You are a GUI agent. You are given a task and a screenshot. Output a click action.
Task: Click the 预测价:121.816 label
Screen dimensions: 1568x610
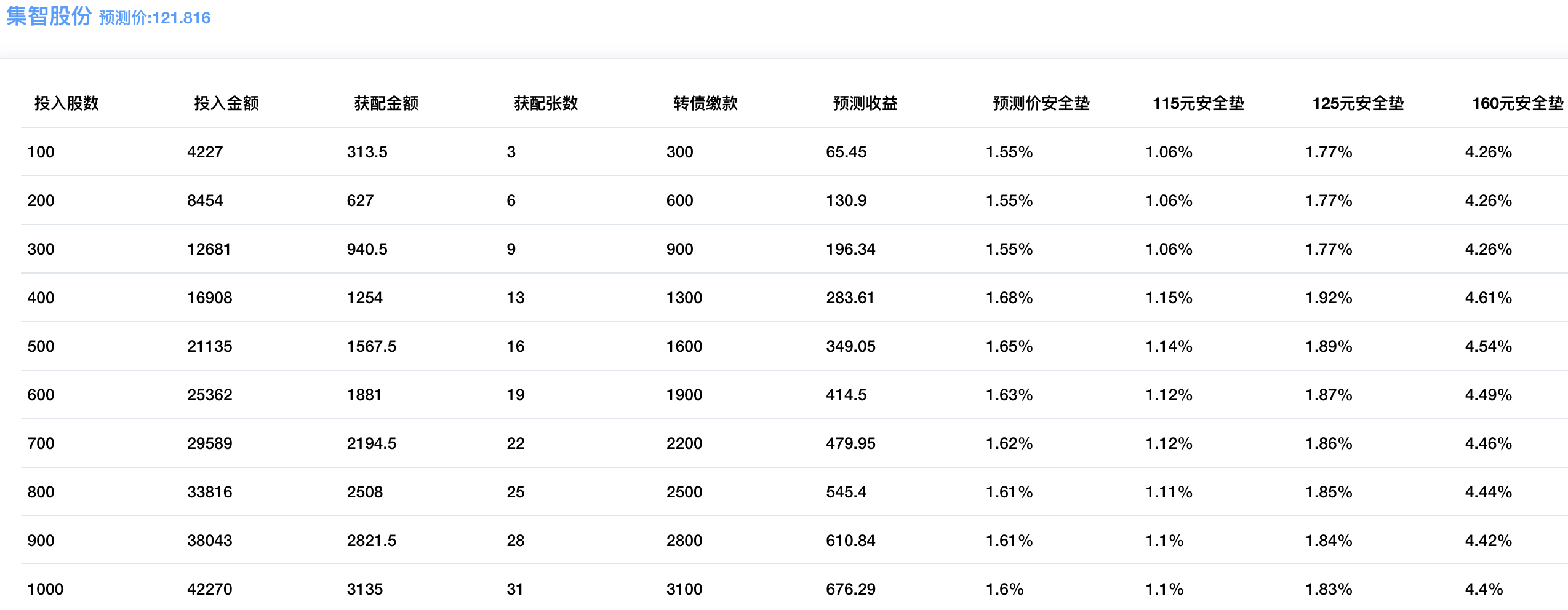(154, 18)
